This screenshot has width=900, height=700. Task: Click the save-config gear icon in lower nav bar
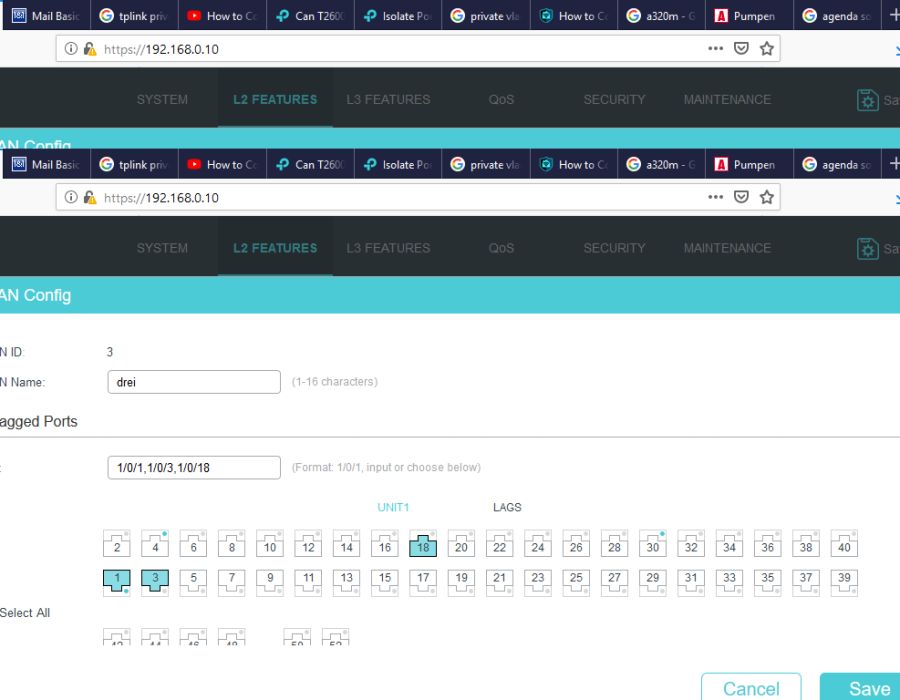click(x=868, y=248)
